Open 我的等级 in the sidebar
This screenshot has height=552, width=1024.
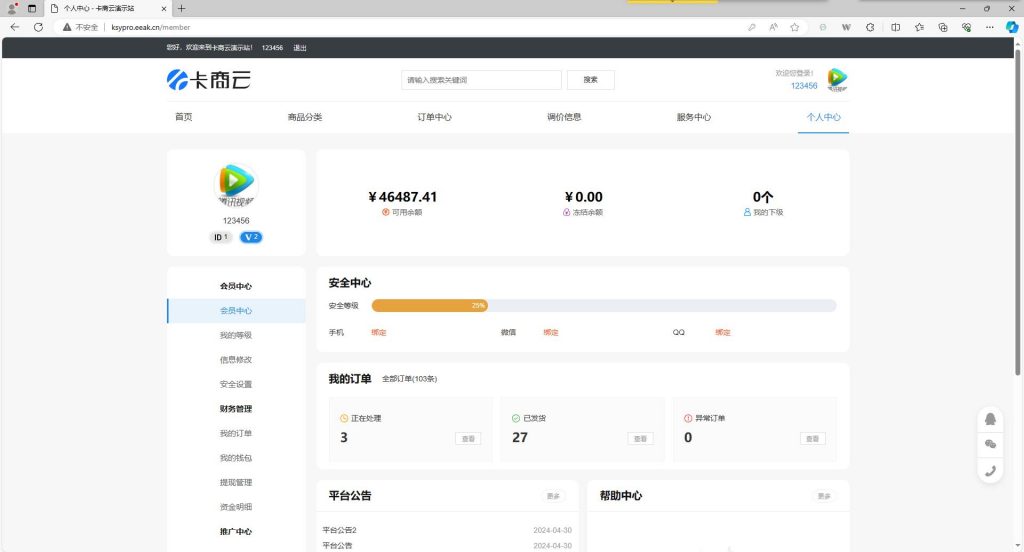236,335
